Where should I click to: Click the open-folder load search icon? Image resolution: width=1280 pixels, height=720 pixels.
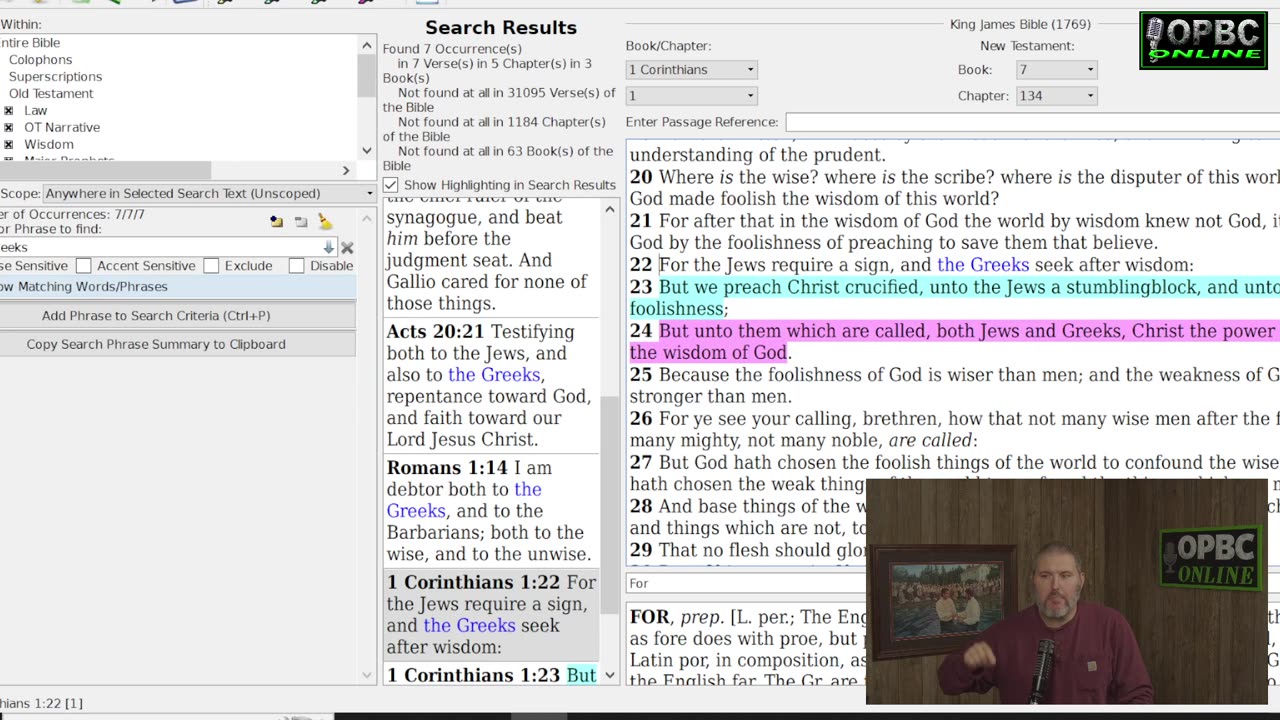tap(276, 222)
